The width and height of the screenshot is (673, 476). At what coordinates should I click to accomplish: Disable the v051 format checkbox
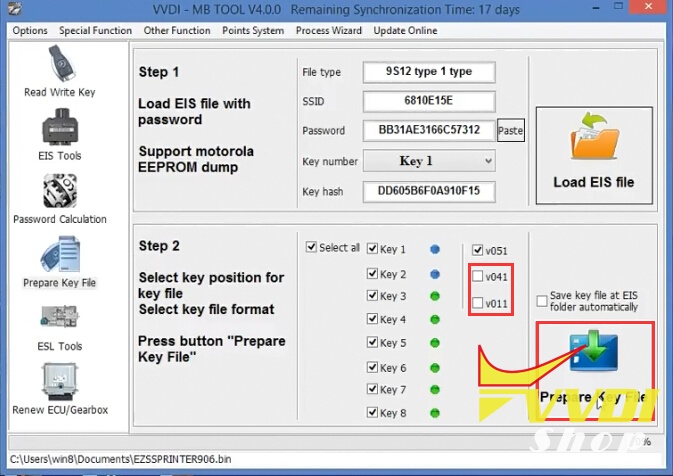coord(477,250)
